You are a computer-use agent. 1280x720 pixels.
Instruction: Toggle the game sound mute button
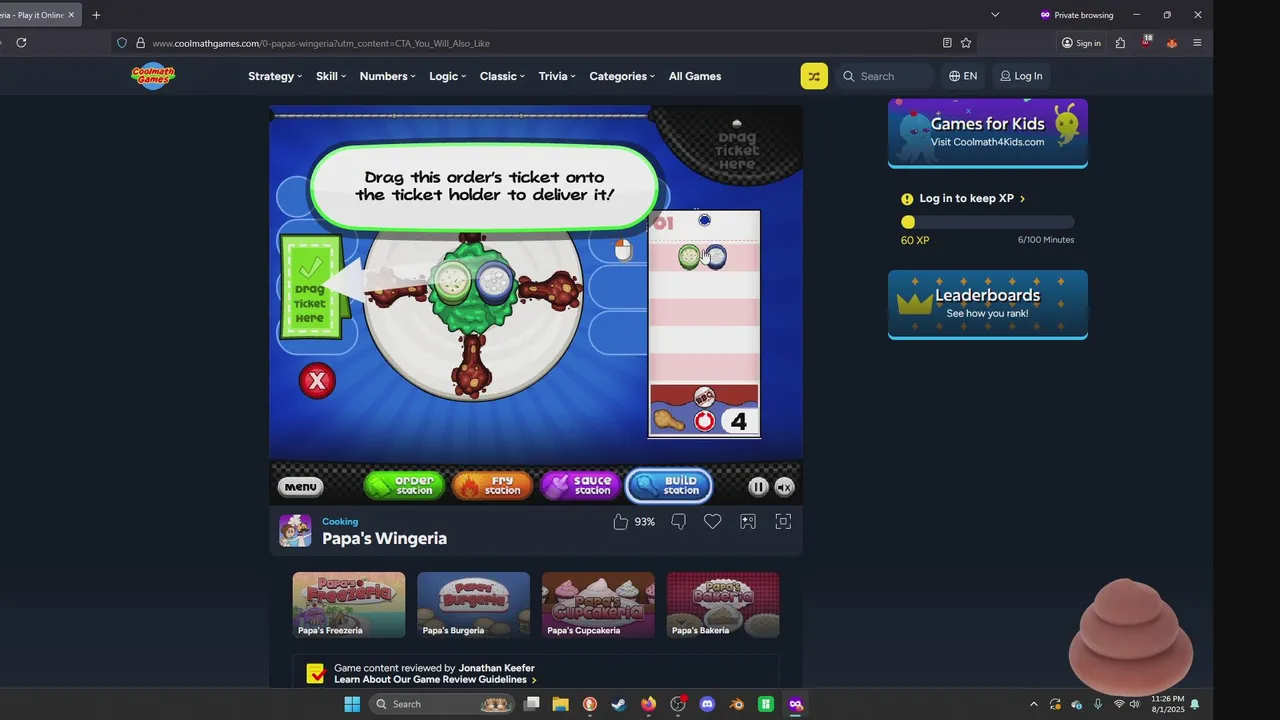(785, 487)
